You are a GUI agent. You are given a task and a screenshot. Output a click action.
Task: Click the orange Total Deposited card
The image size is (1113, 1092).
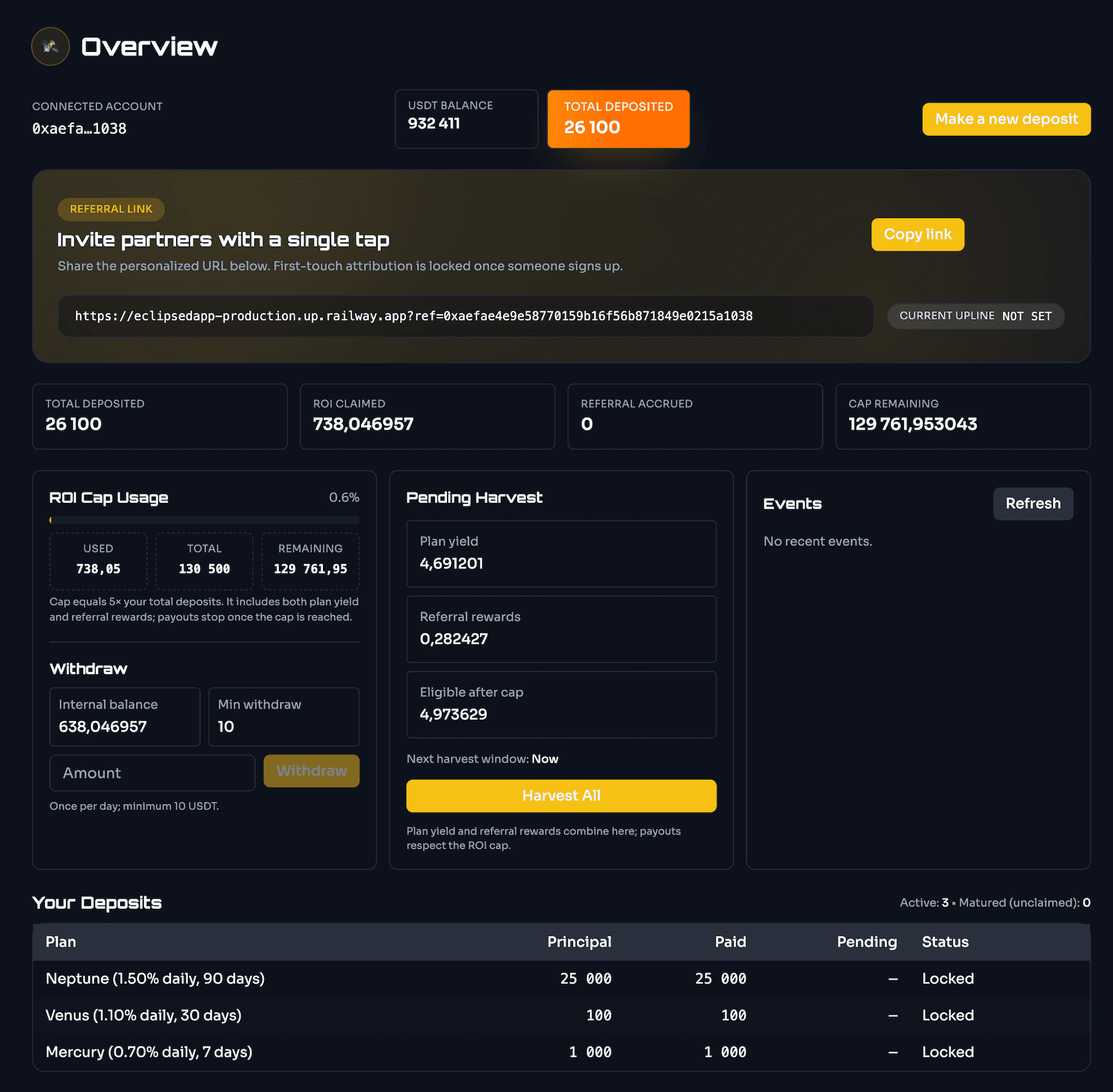618,119
